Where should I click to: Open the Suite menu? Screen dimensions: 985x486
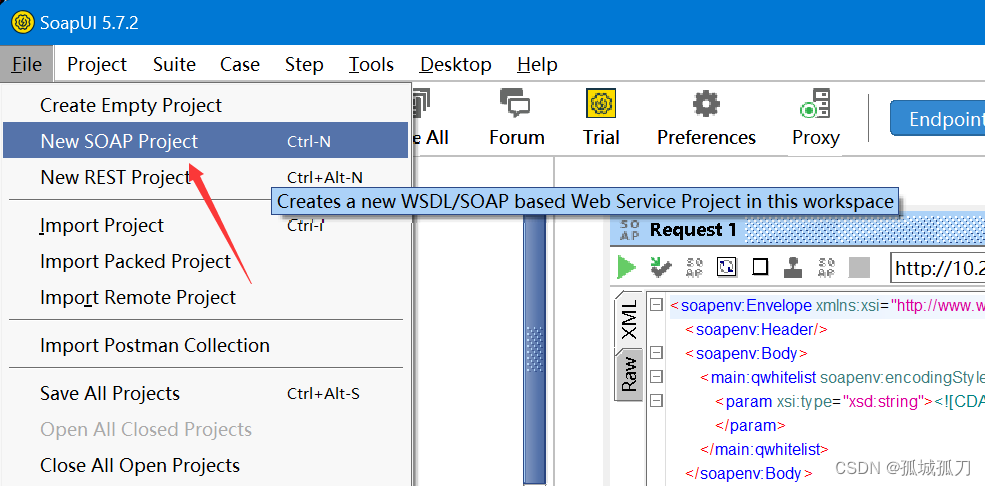coord(174,64)
